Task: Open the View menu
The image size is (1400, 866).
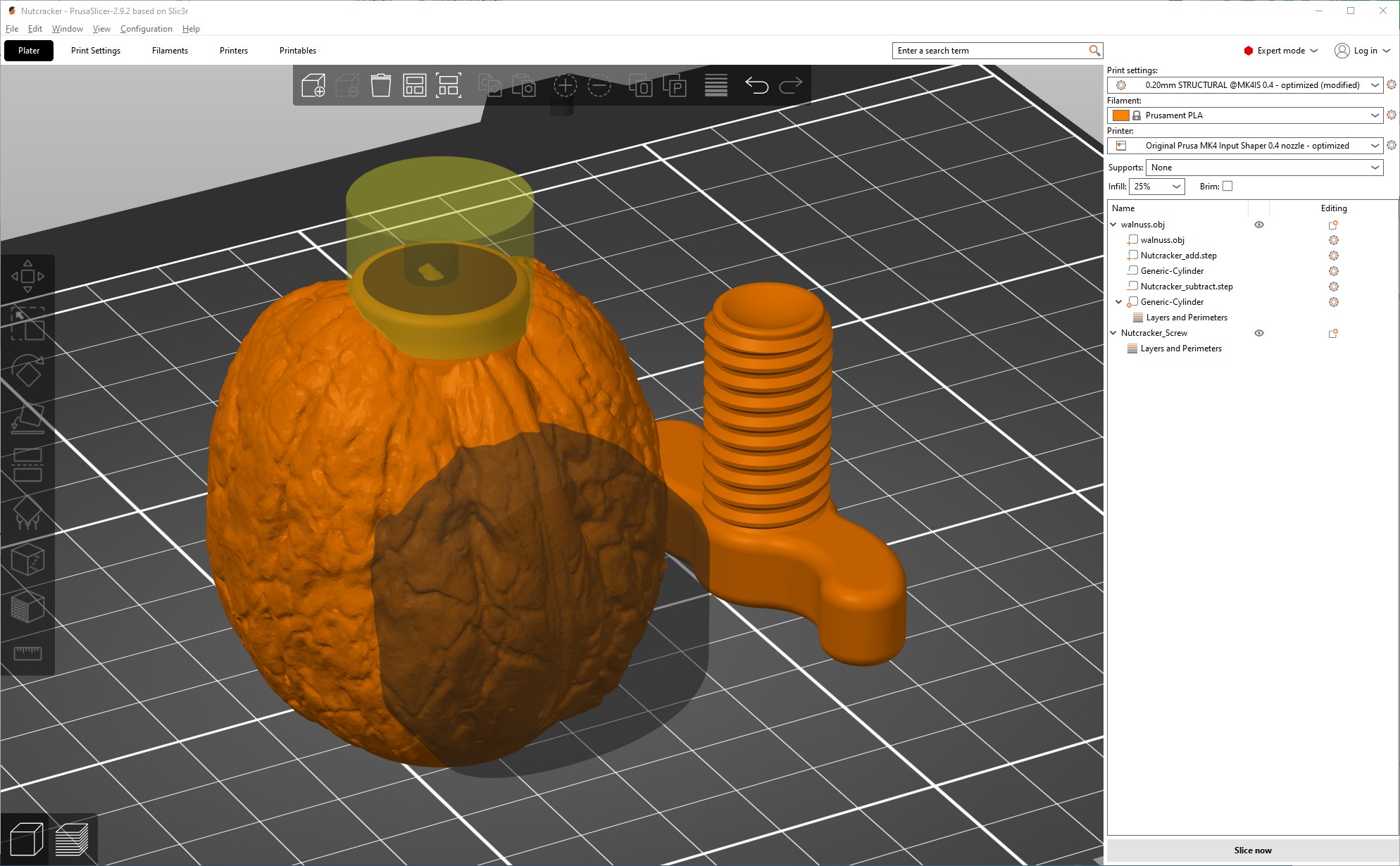Action: click(101, 29)
